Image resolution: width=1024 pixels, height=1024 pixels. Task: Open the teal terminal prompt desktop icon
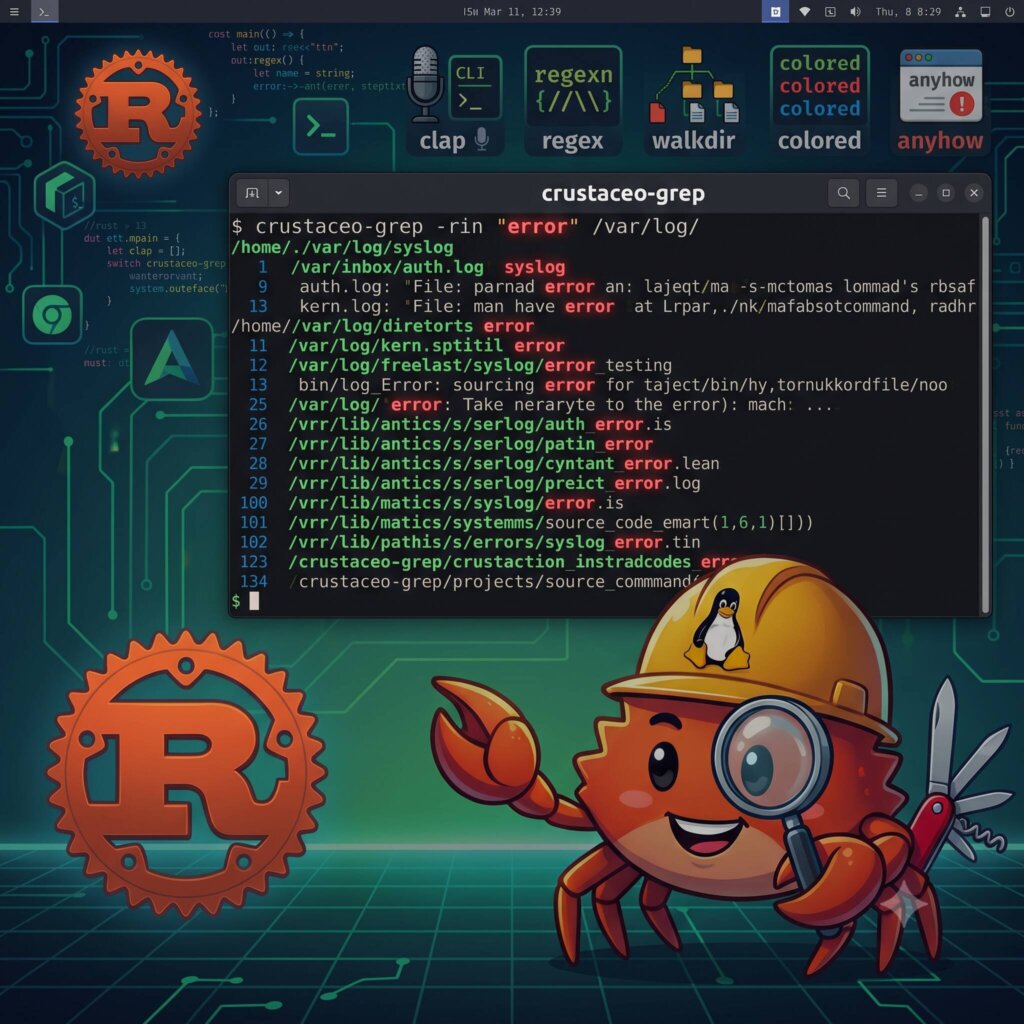pyautogui.click(x=320, y=127)
